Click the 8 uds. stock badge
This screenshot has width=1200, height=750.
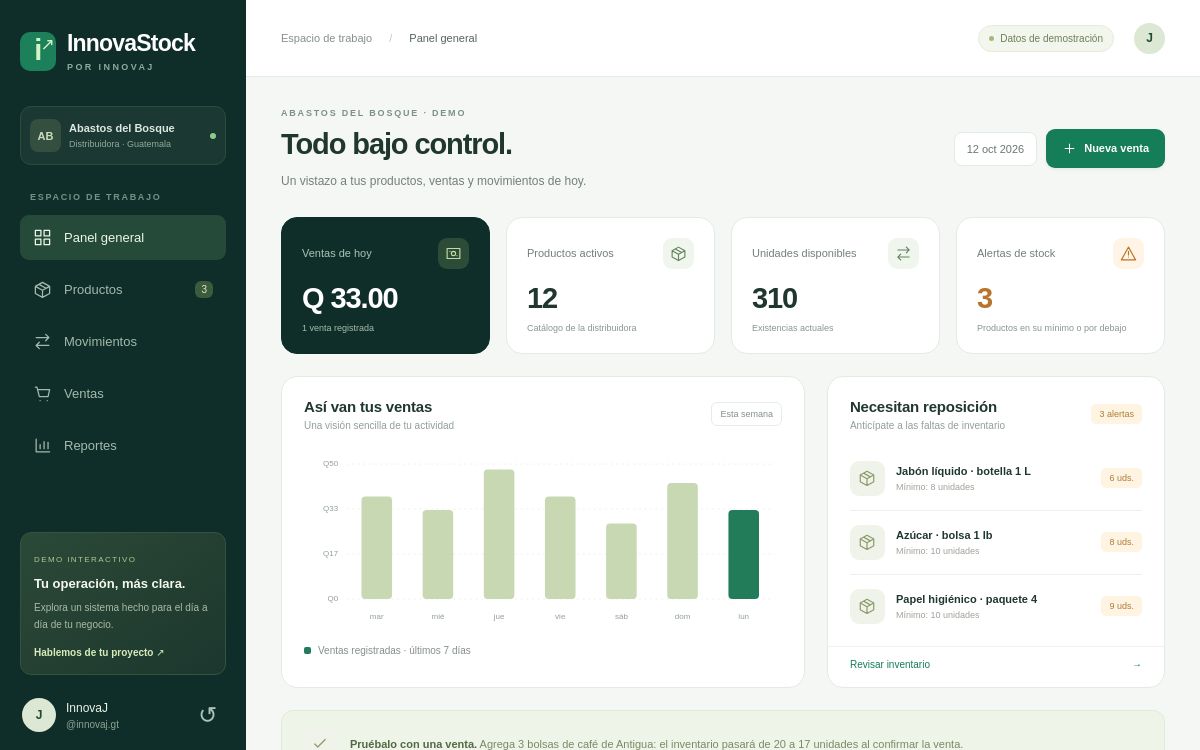1121,542
